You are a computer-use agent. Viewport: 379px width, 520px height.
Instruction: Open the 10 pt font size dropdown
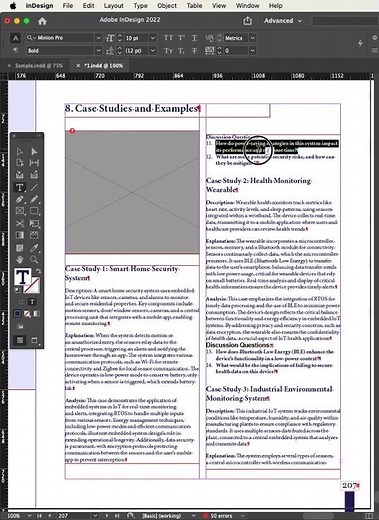(x=152, y=38)
